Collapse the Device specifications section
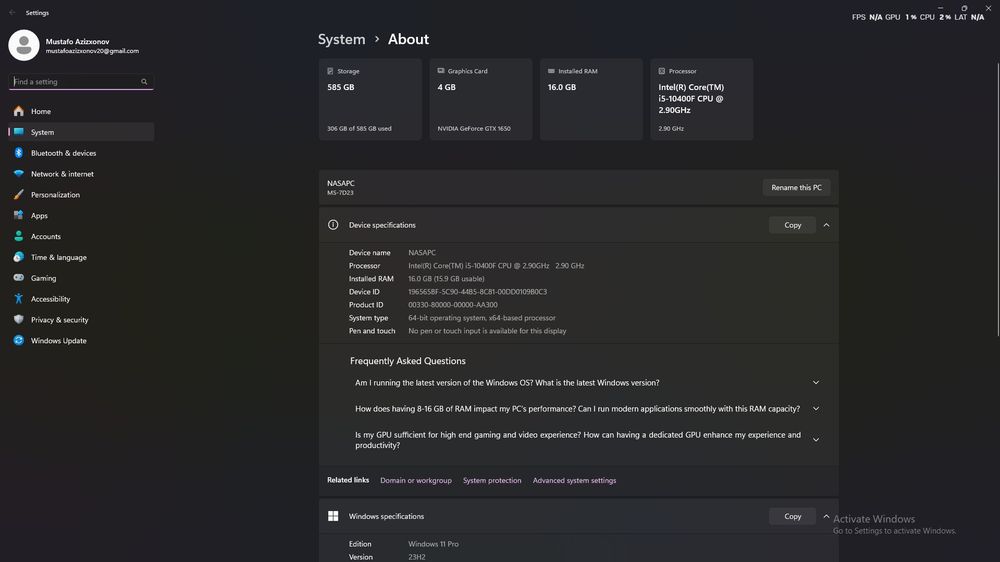1000x562 pixels. tap(826, 225)
